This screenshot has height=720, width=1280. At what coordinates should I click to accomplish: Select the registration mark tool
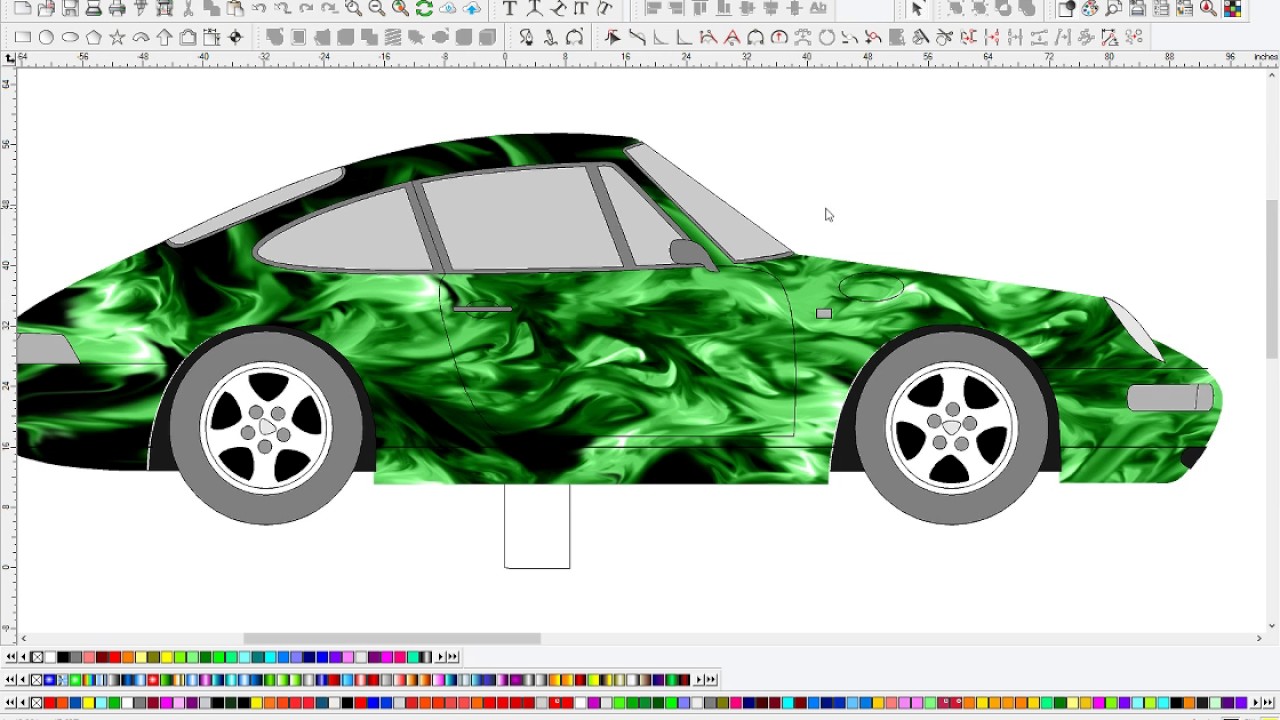pyautogui.click(x=236, y=37)
